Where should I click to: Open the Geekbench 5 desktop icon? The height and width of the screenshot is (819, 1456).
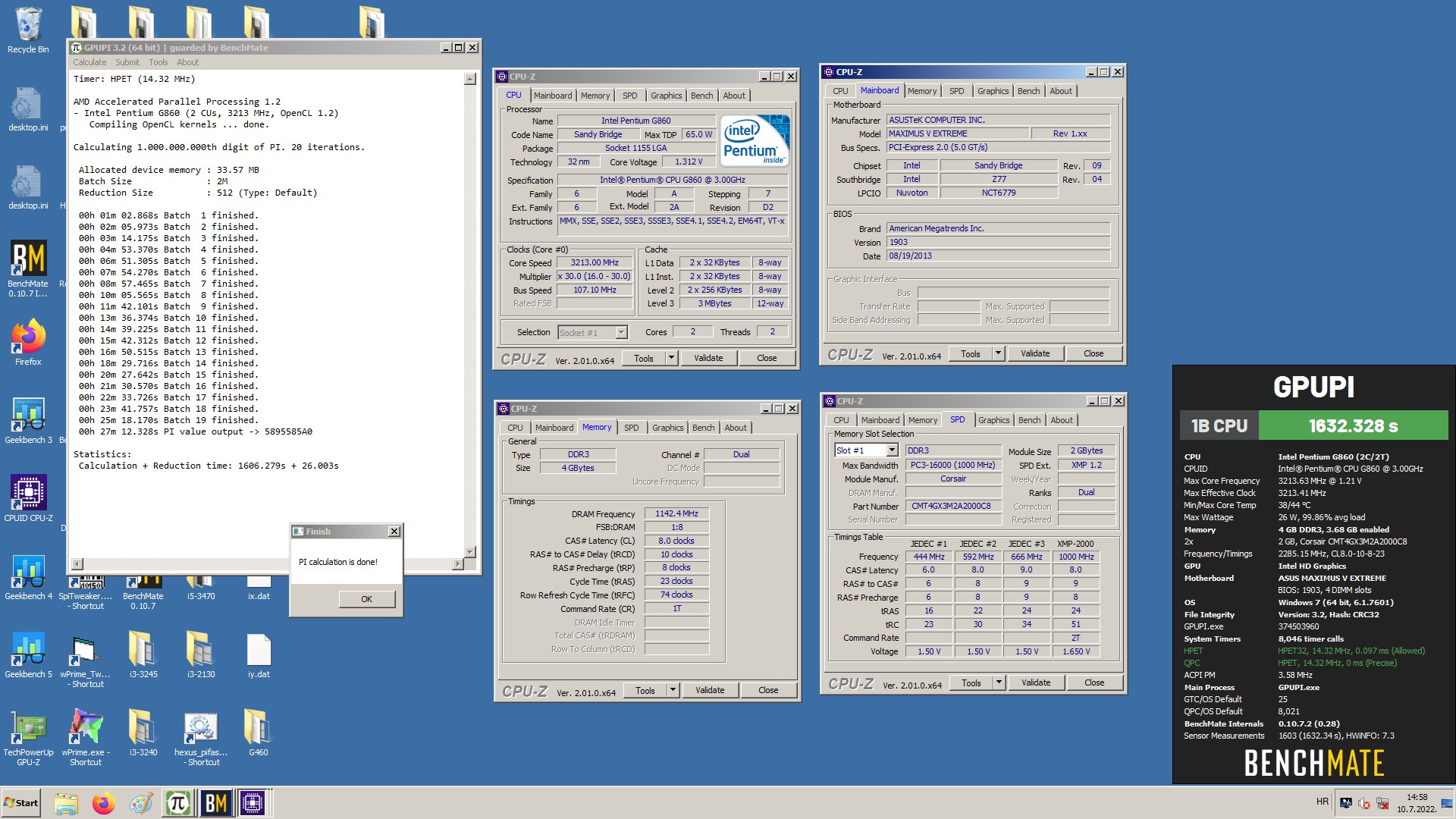(28, 656)
